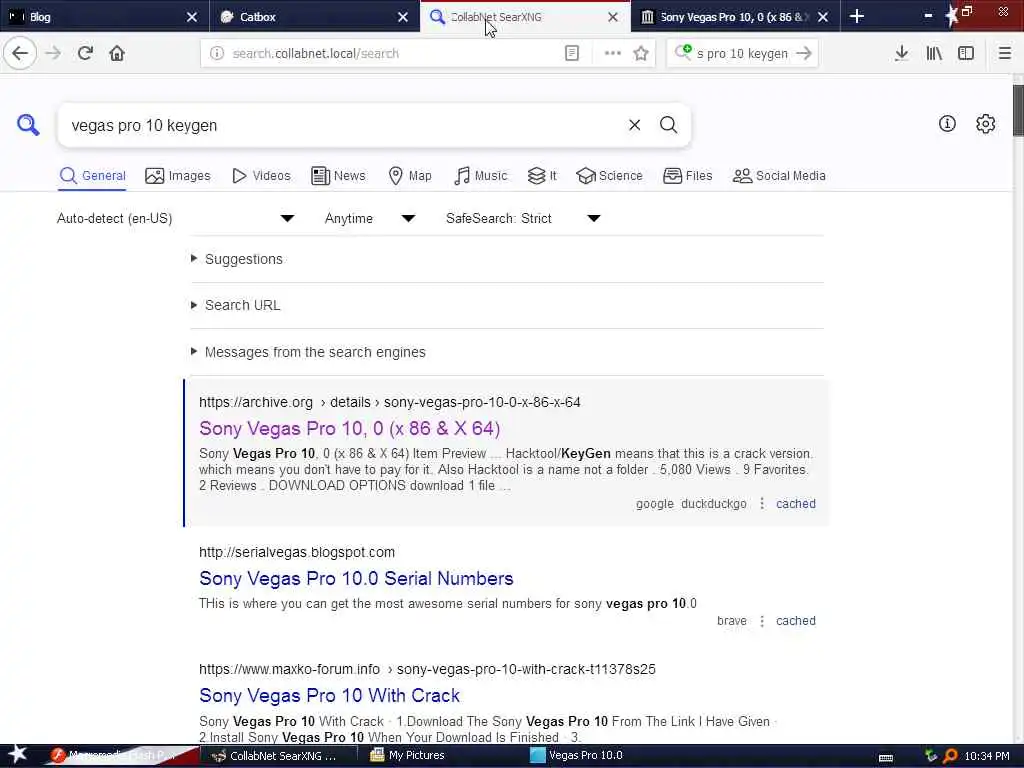Open the SafeSearch Strict dropdown
This screenshot has height=768, width=1024.
[x=523, y=218]
